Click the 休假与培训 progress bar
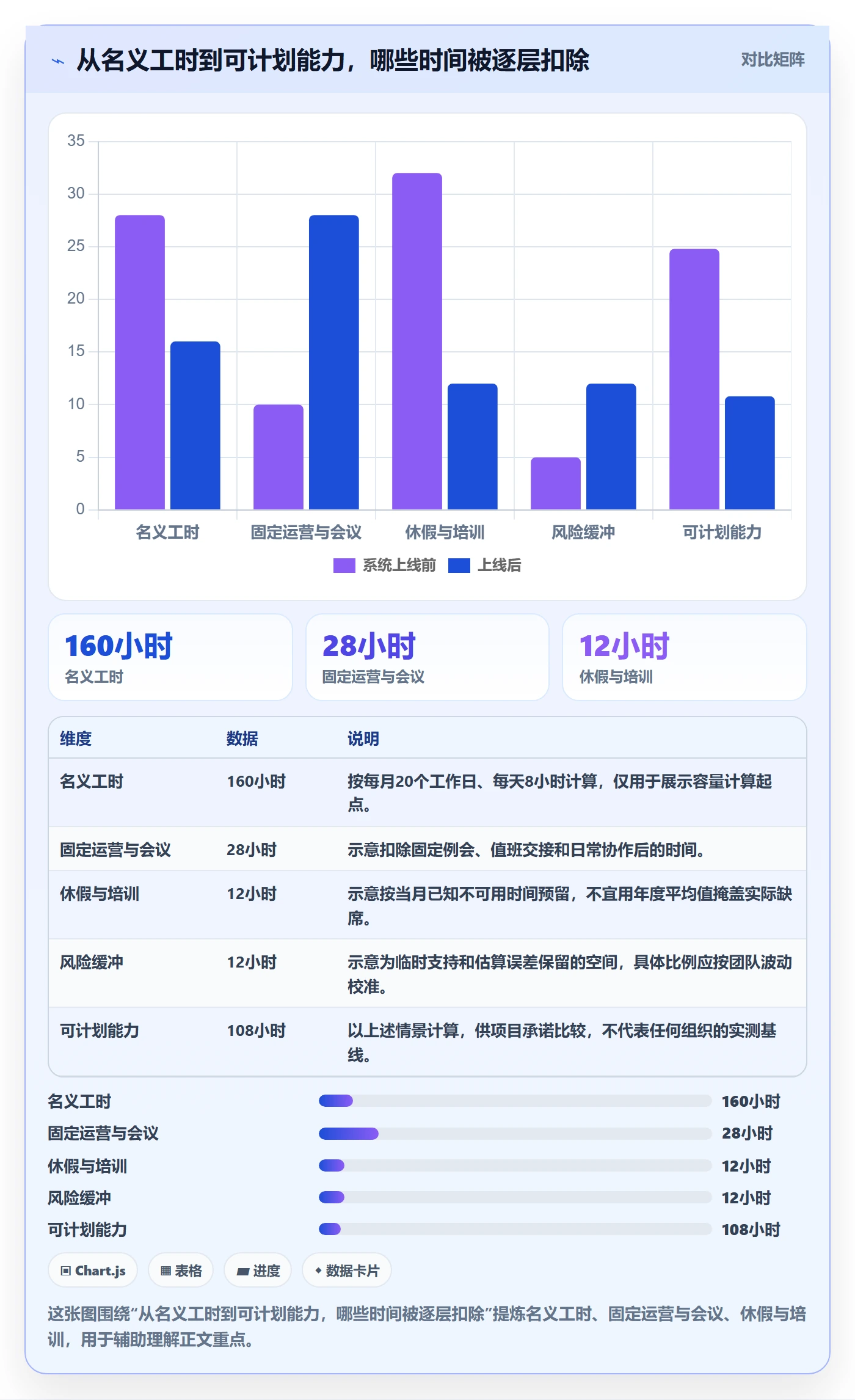855x1400 pixels. pos(515,1165)
